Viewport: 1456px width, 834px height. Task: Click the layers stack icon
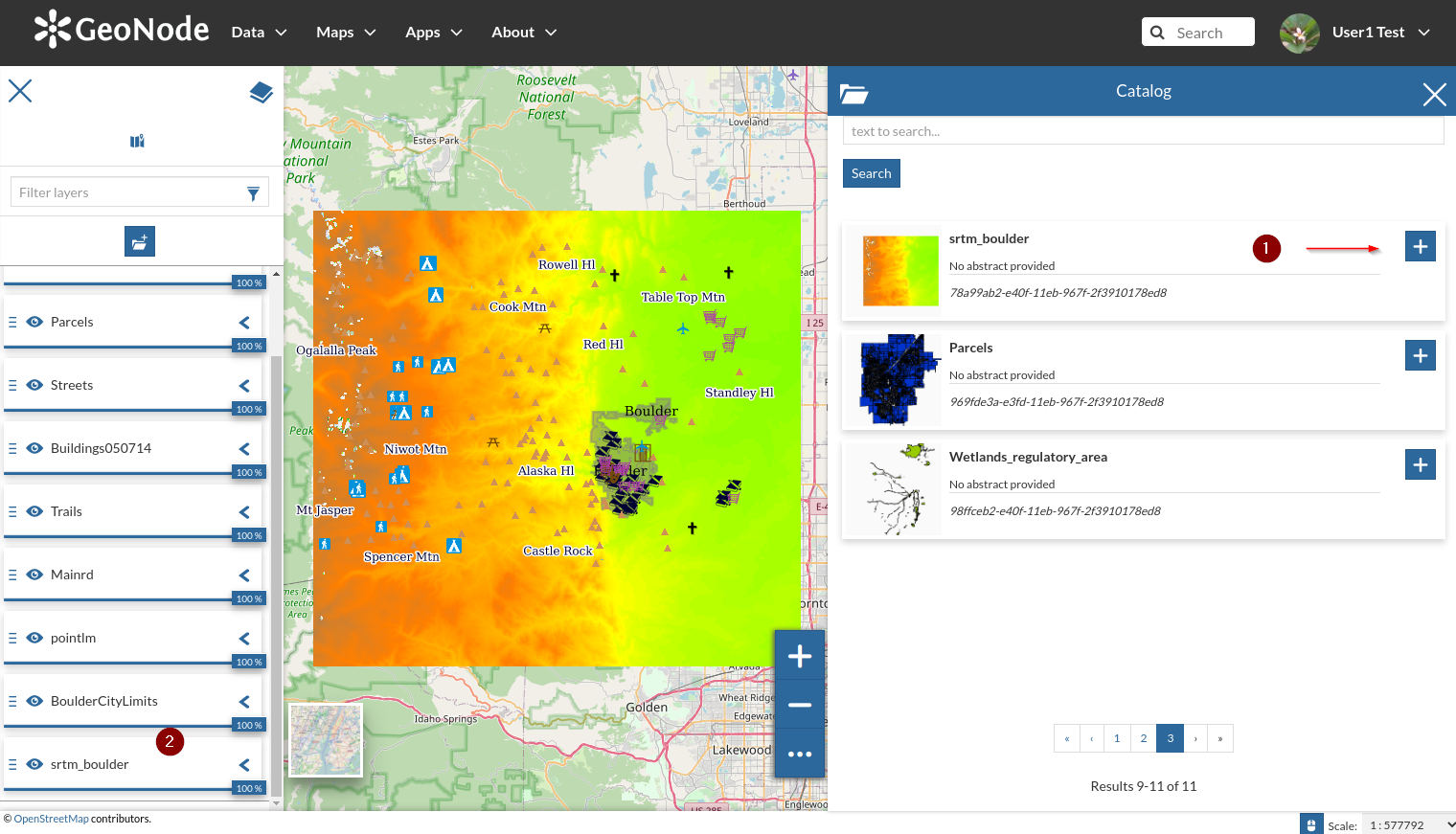[261, 92]
